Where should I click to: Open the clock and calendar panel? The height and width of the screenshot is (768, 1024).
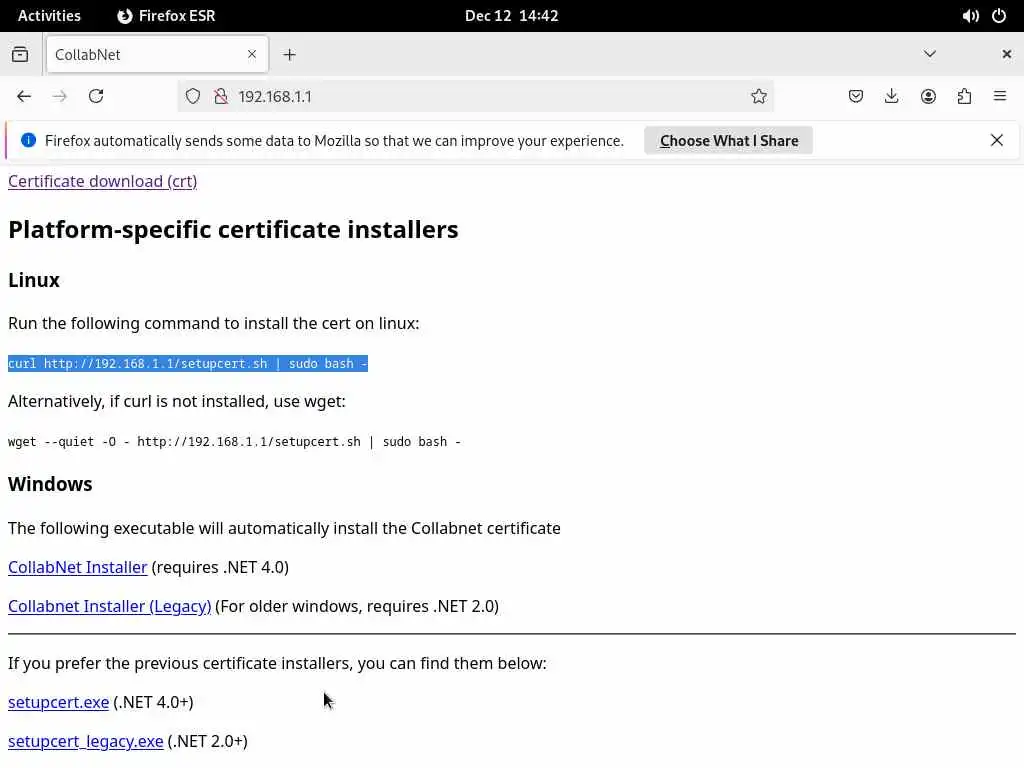511,16
